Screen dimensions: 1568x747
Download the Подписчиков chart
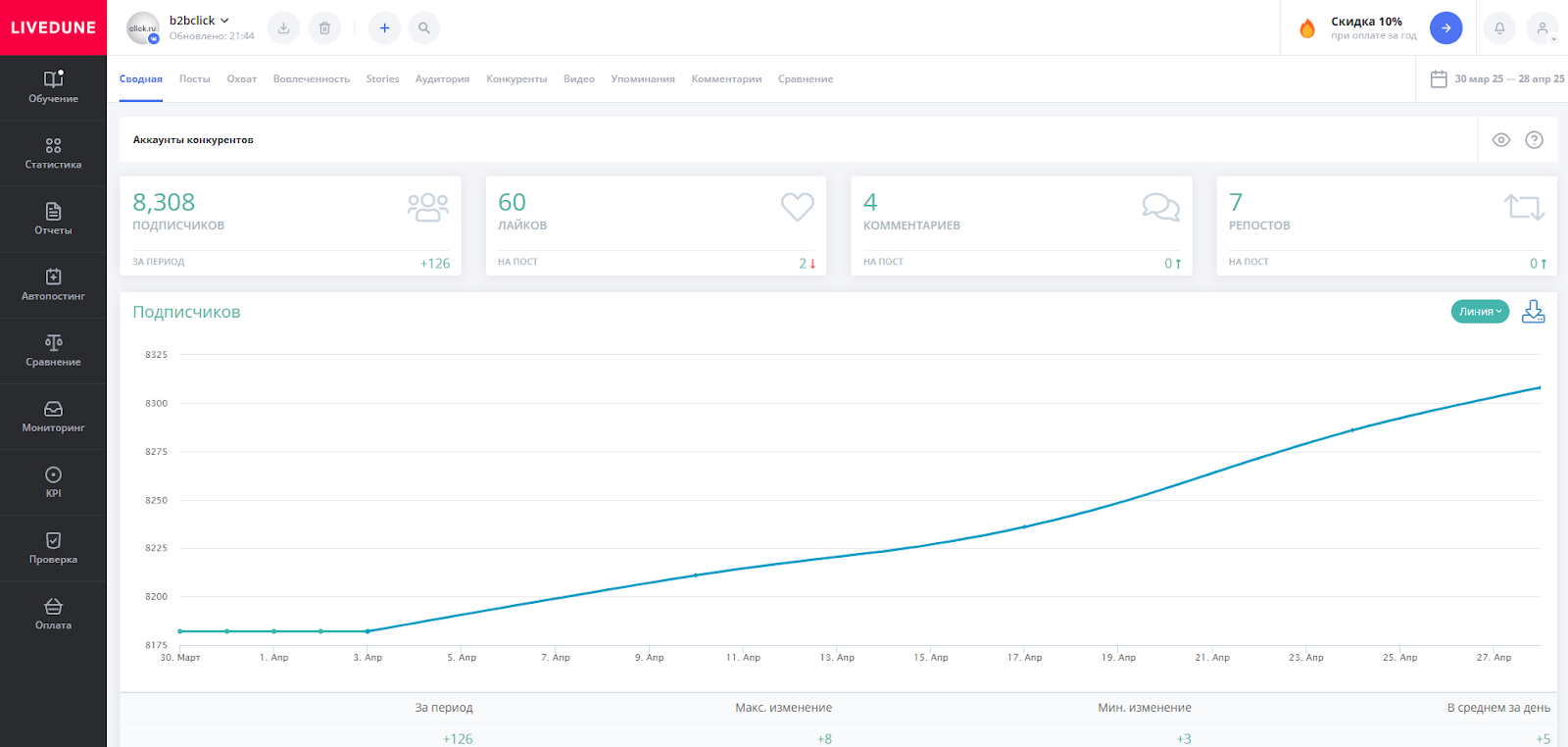1533,312
